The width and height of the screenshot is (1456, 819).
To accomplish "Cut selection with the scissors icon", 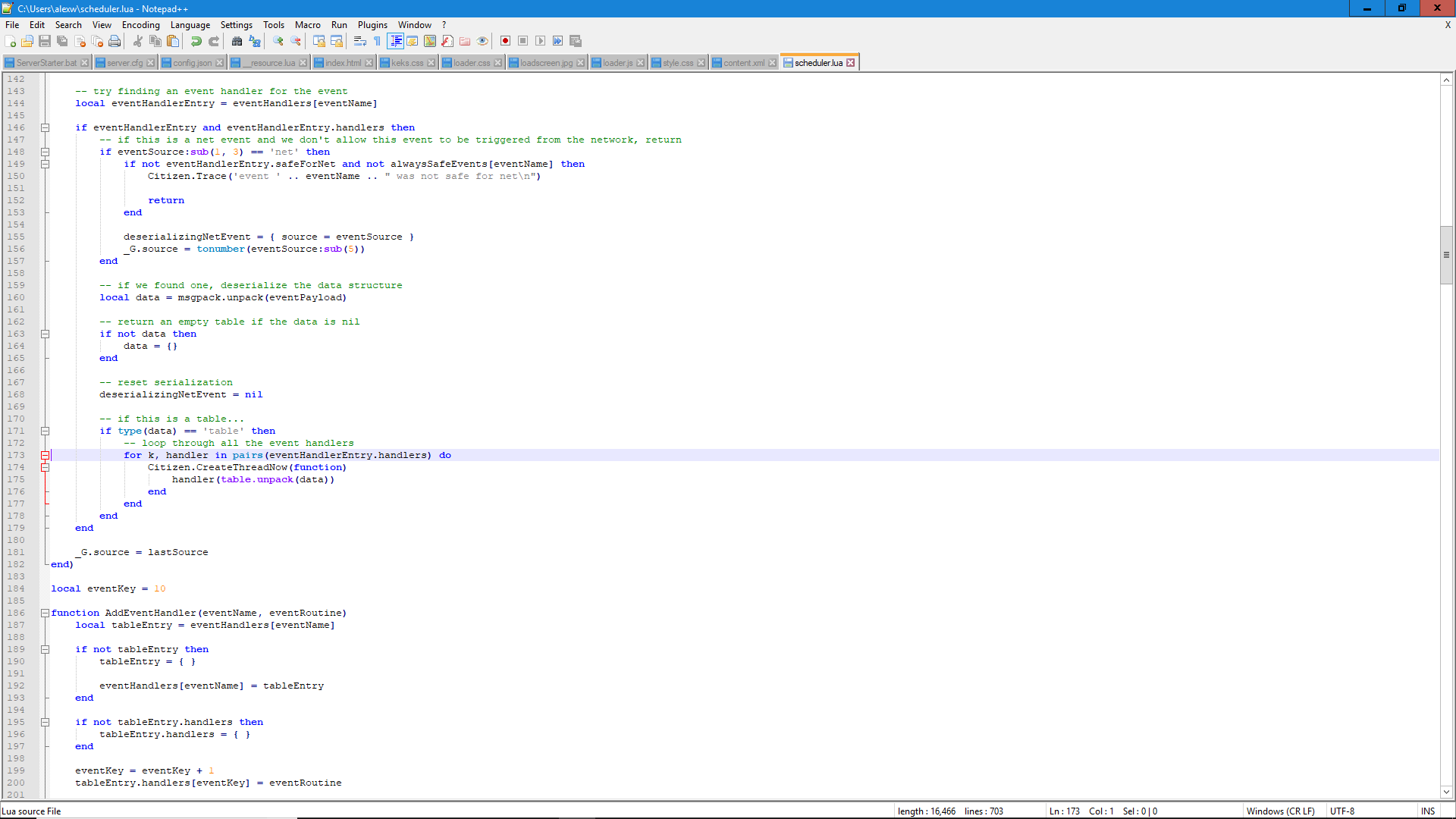I will (x=138, y=41).
